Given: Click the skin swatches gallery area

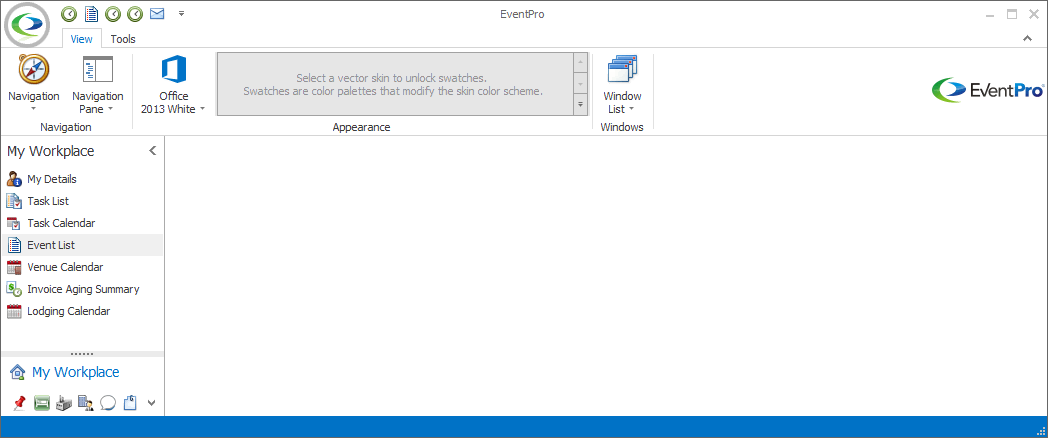Looking at the screenshot, I should click(x=396, y=84).
